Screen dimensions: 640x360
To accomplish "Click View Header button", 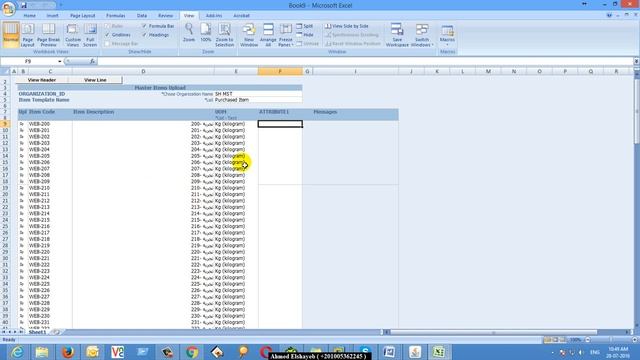I will (x=42, y=80).
